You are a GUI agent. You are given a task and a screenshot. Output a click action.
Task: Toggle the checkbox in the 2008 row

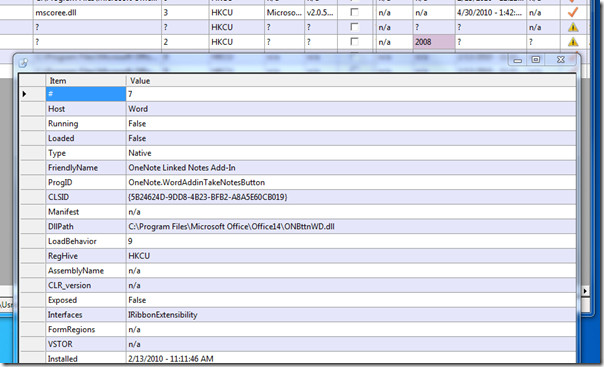(354, 42)
